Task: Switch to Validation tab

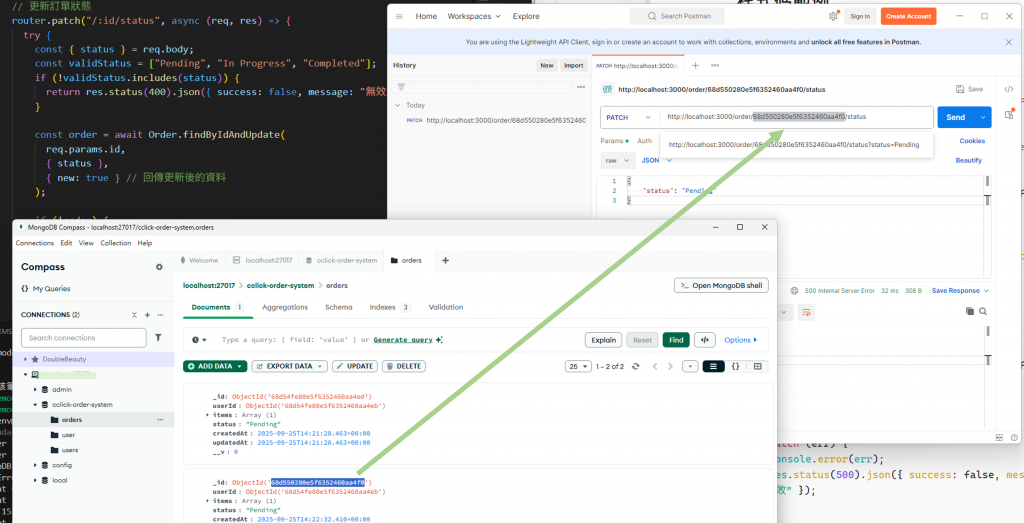Action: [445, 307]
